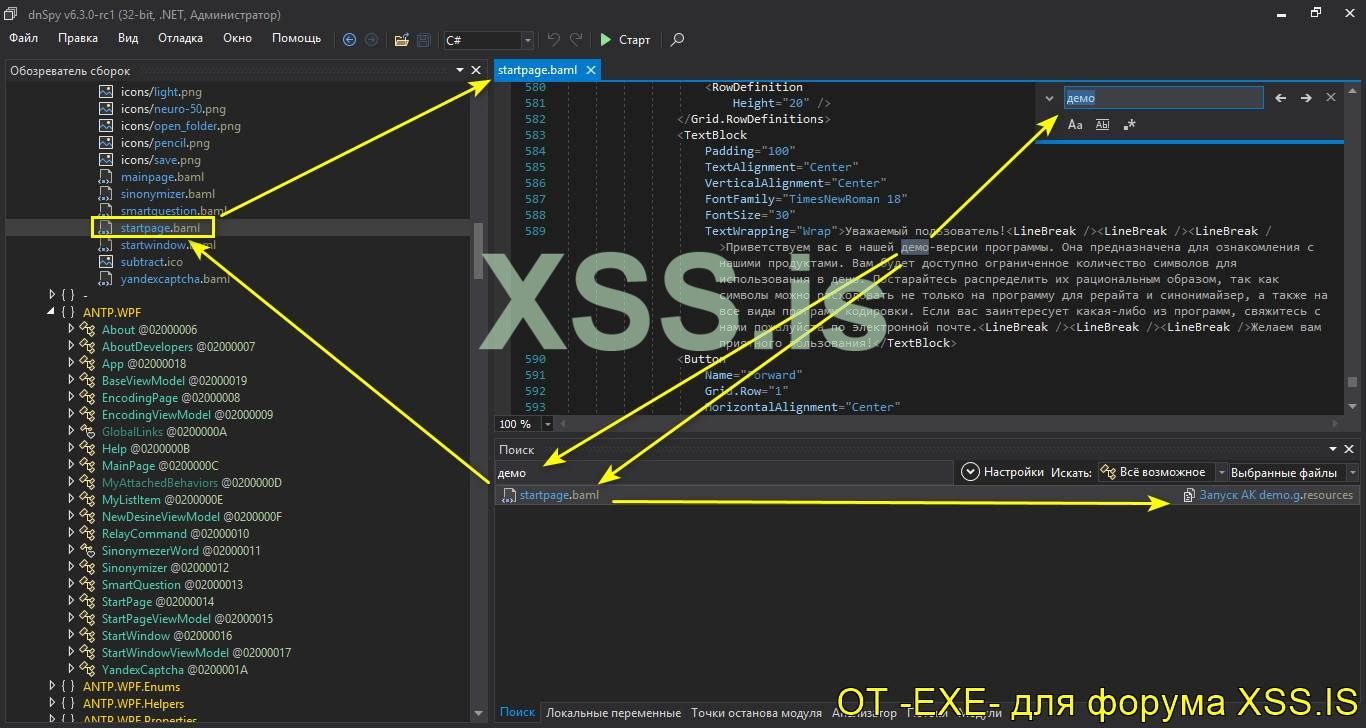The height and width of the screenshot is (728, 1366).
Task: Select the EncodingViewModel @02000009 class
Action: (187, 414)
